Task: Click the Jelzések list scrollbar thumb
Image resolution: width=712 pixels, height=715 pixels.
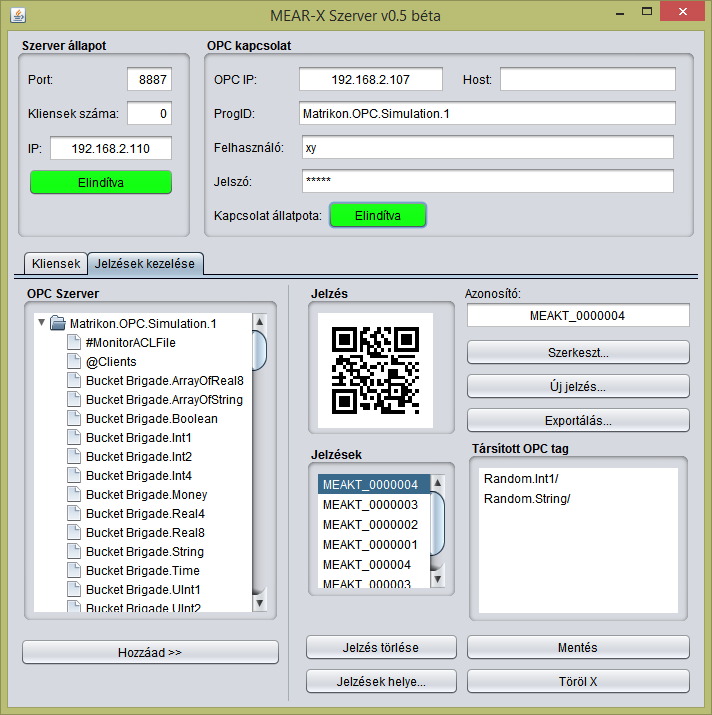Action: (437, 523)
